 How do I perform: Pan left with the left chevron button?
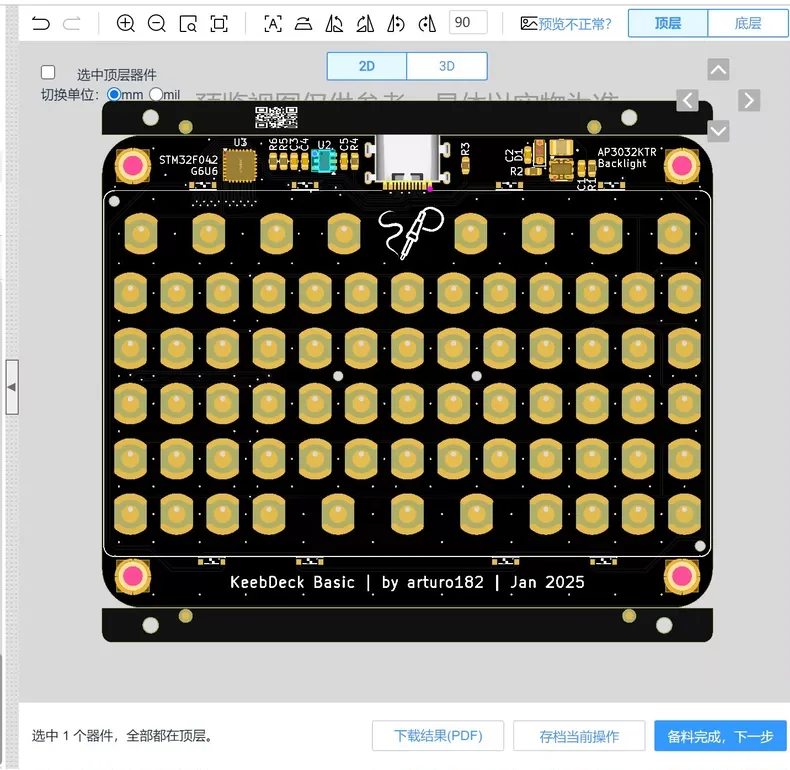click(687, 100)
